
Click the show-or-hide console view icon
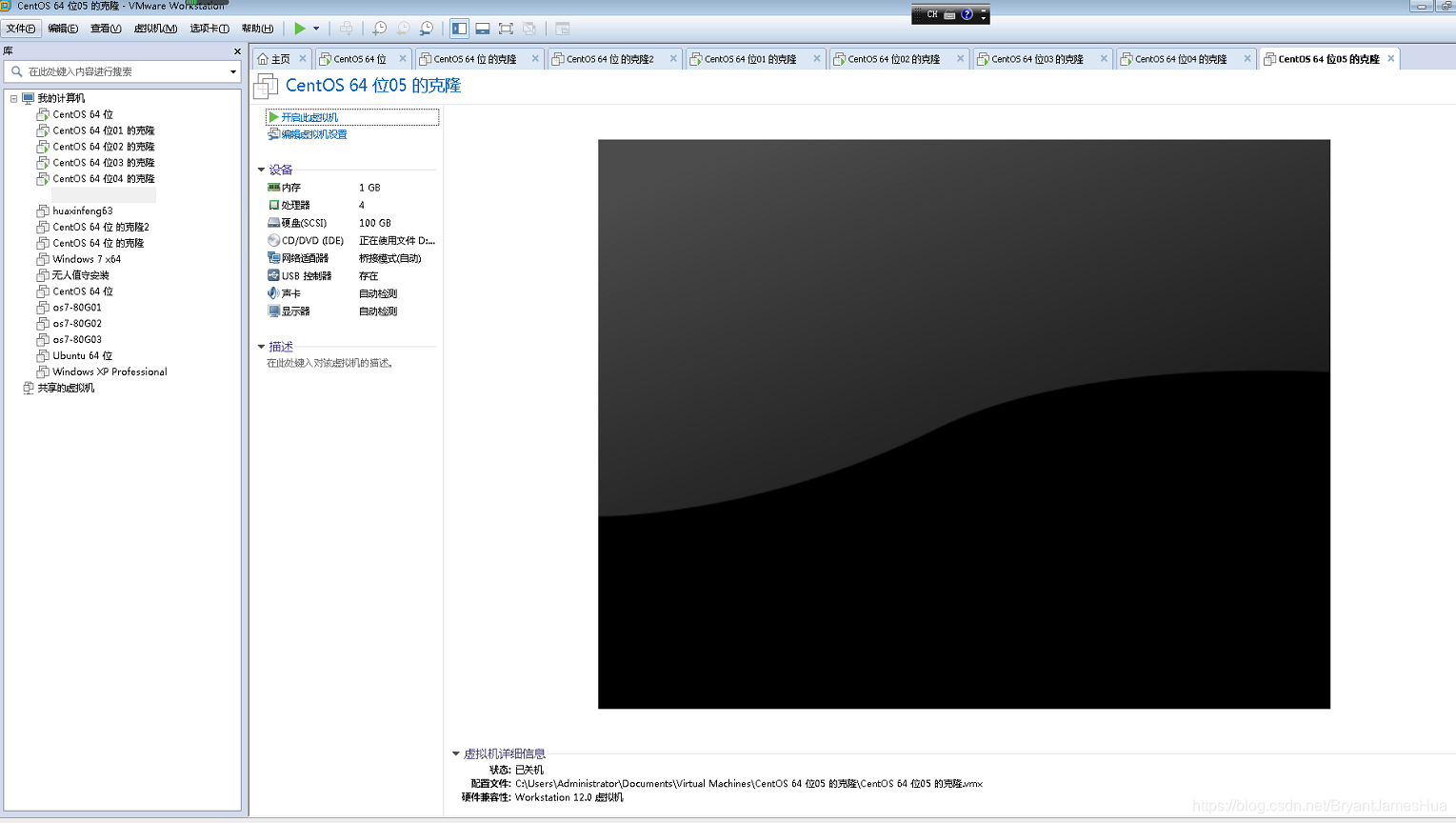pos(561,28)
